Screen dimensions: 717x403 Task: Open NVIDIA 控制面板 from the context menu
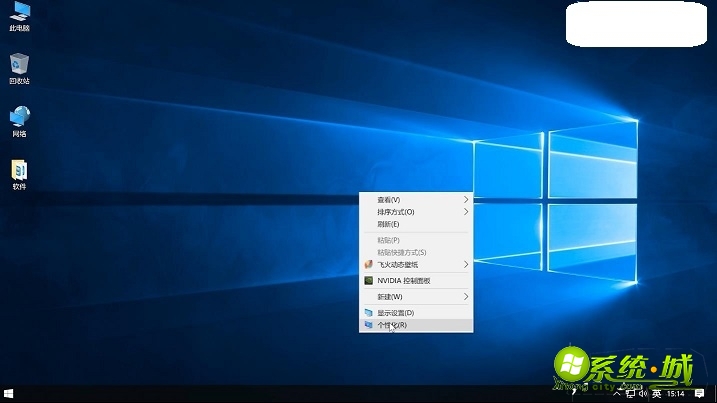pos(416,280)
